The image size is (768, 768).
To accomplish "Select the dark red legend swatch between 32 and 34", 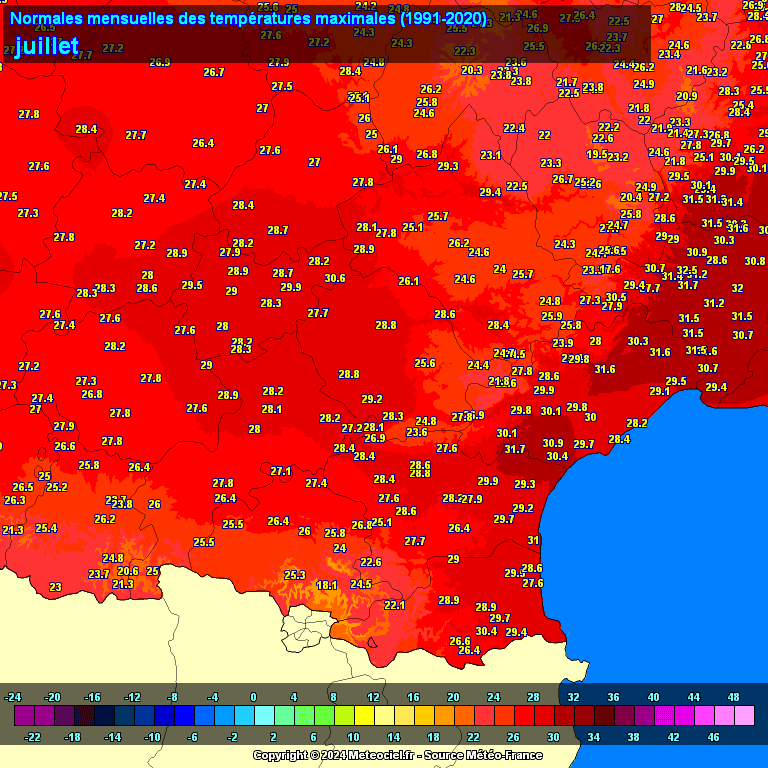I will tap(584, 716).
